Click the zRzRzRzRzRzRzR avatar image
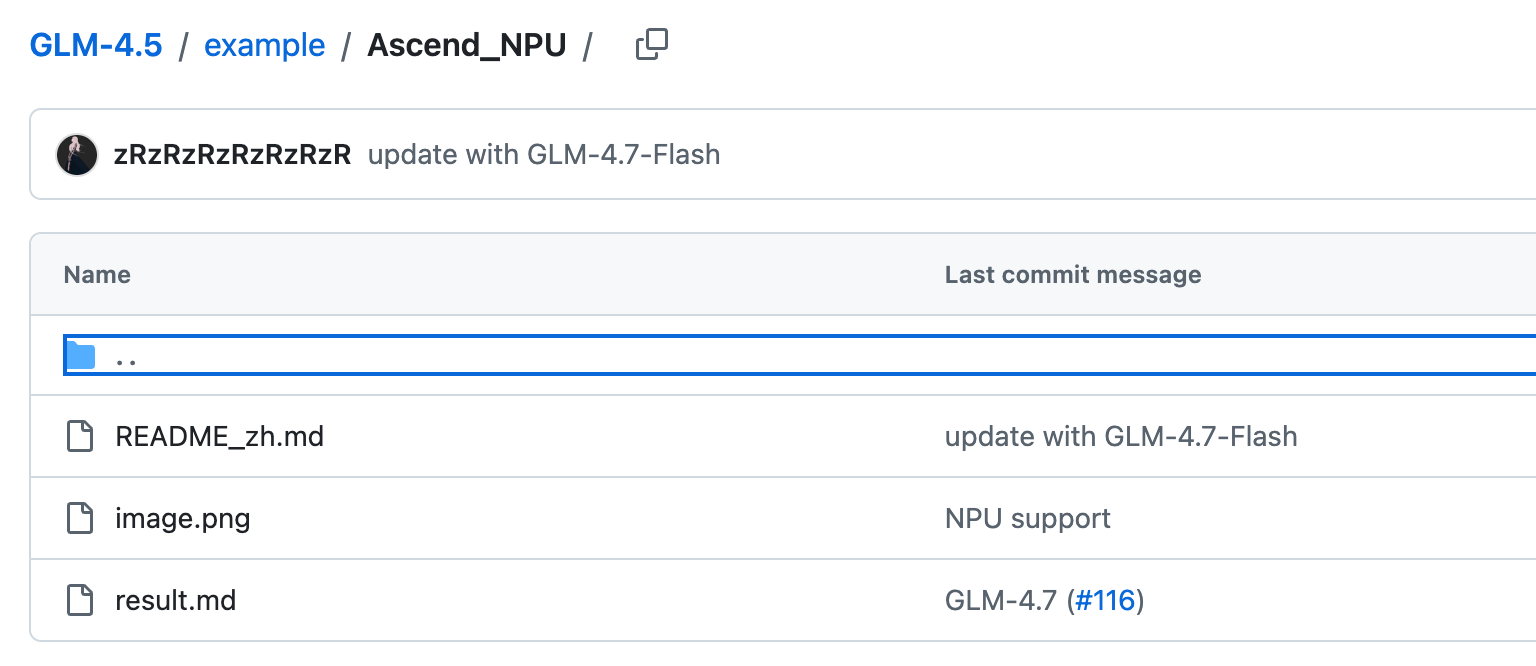Image resolution: width=1536 pixels, height=666 pixels. [77, 155]
